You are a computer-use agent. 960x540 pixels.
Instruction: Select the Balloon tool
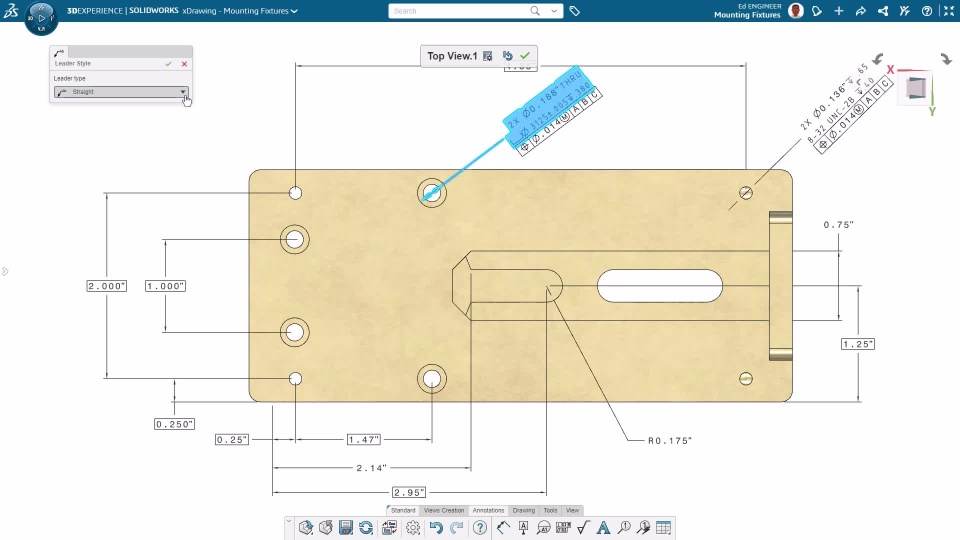(624, 528)
